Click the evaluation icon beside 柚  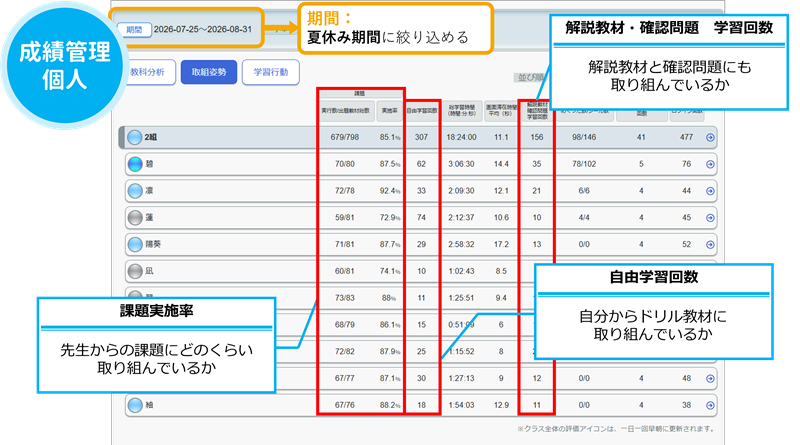coord(135,405)
